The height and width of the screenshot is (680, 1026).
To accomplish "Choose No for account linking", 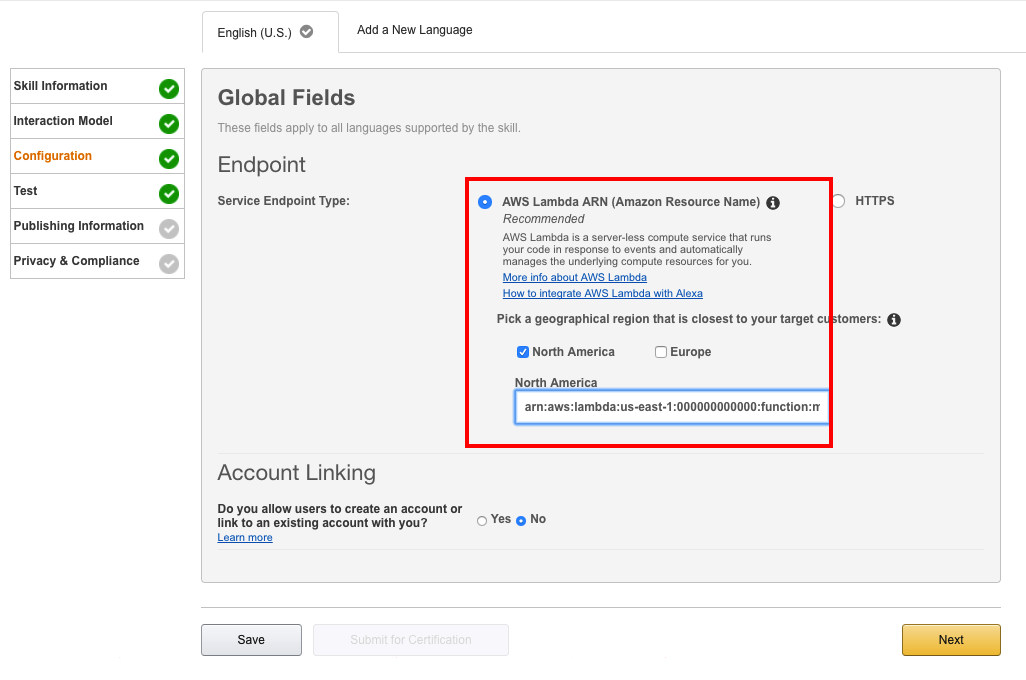I will pos(521,521).
